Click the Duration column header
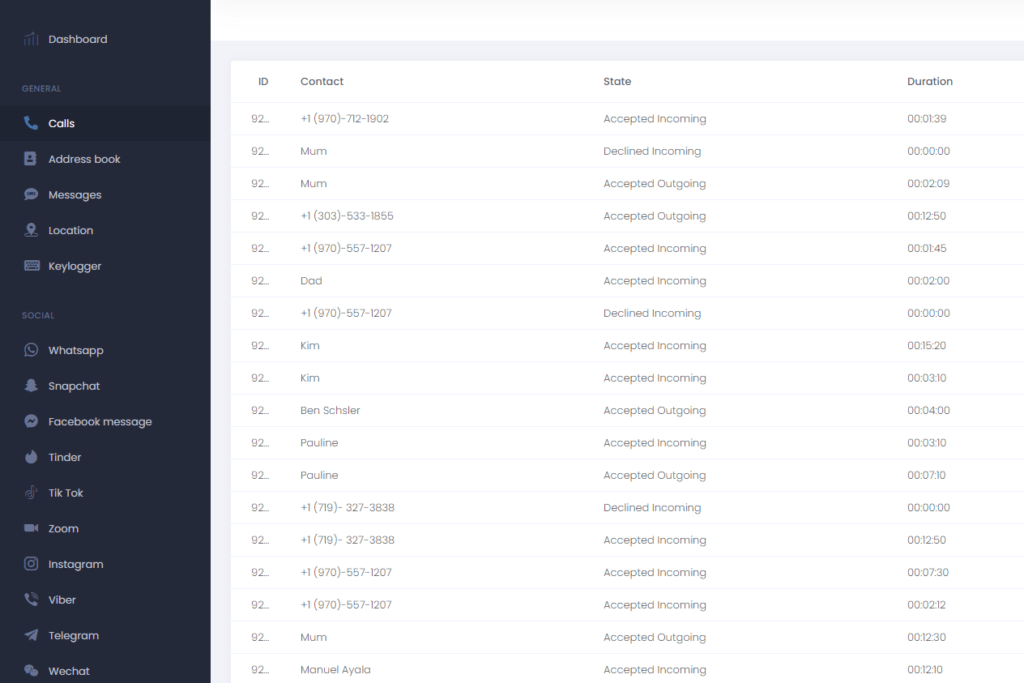1024x683 pixels. 929,81
